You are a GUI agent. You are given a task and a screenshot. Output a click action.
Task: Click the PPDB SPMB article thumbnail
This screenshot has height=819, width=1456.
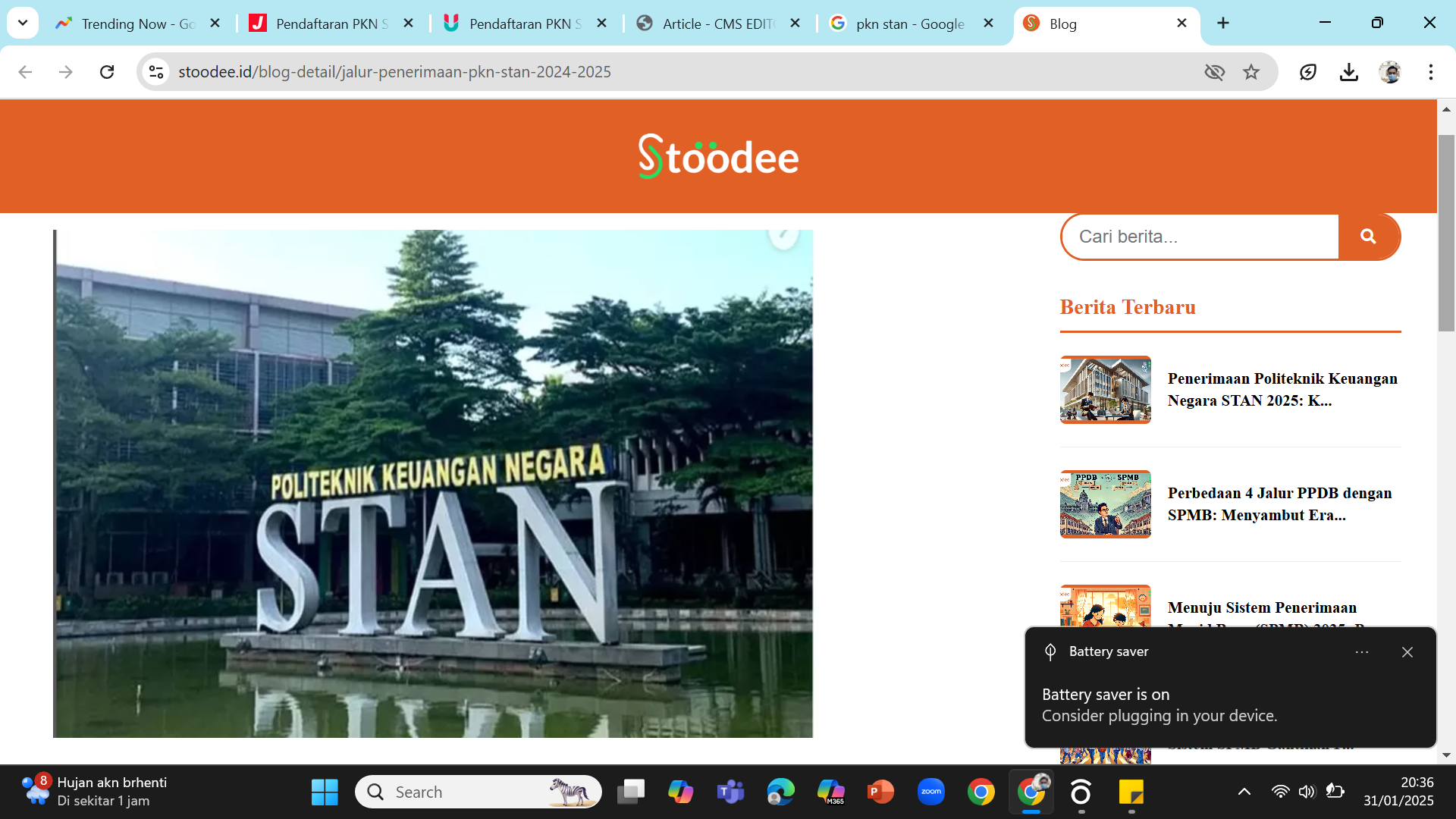click(1106, 504)
